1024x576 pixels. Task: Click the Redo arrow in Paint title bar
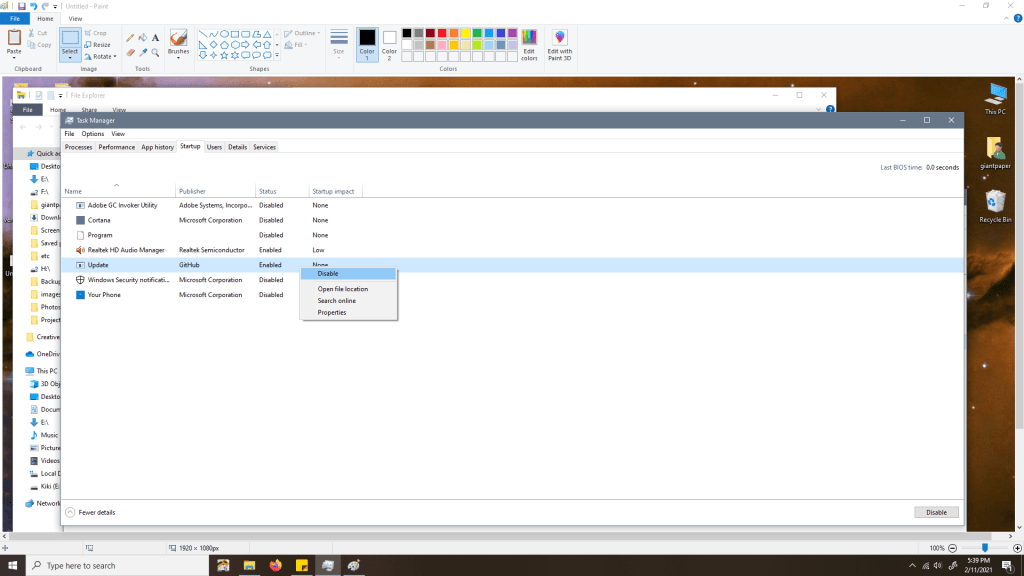click(x=45, y=6)
